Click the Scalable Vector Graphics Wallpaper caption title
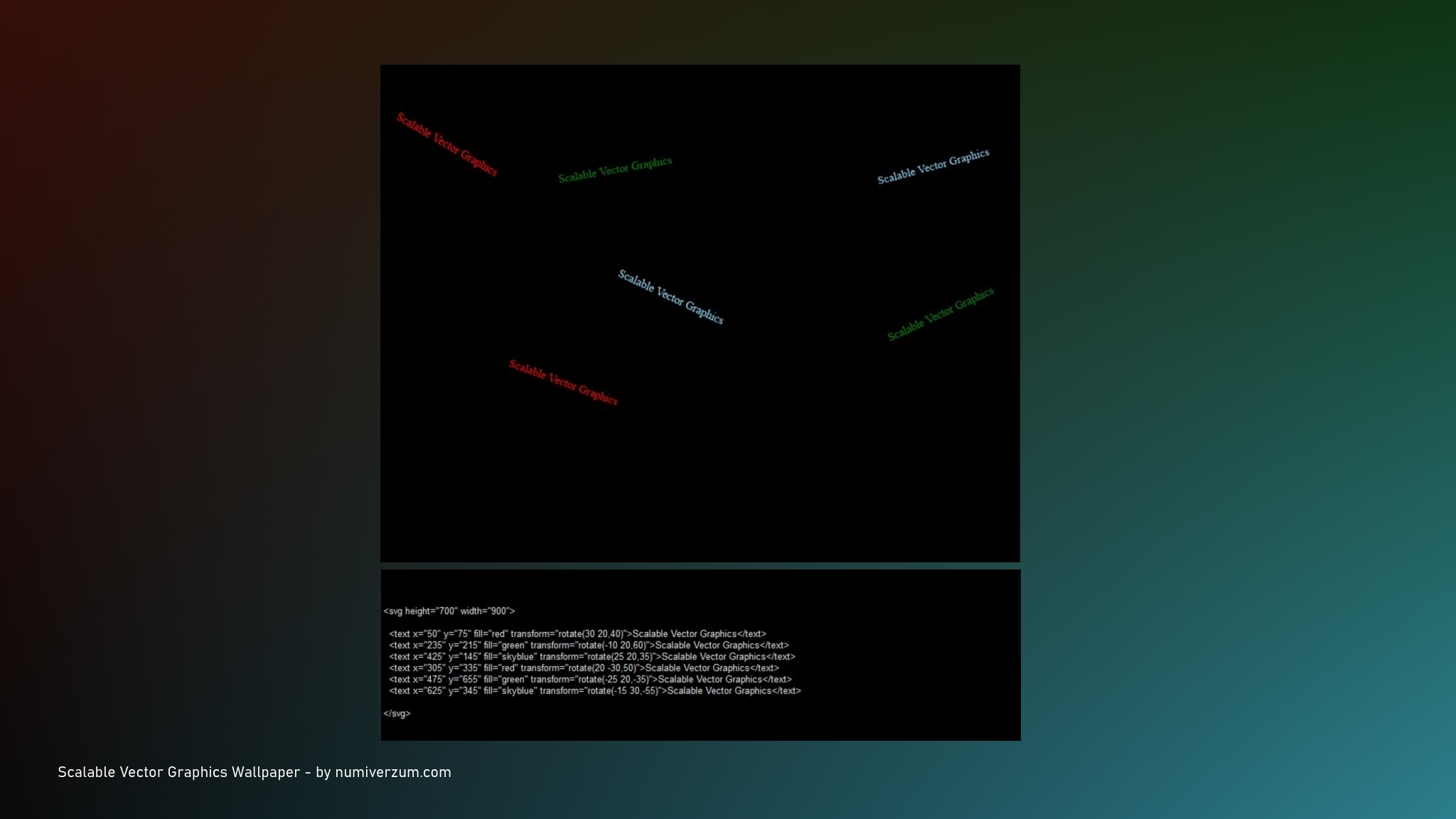The height and width of the screenshot is (819, 1456). click(178, 772)
